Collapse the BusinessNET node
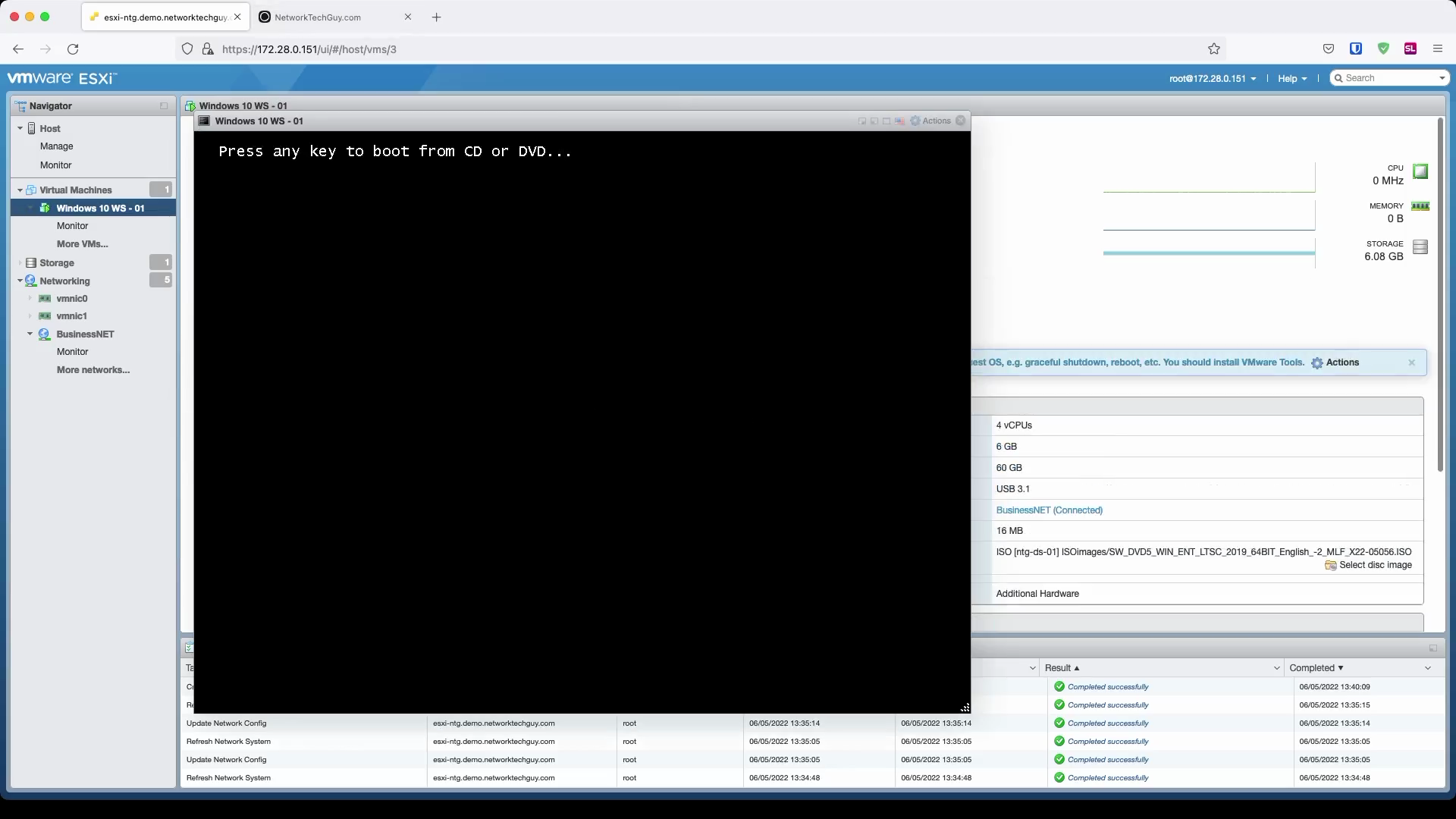The image size is (1456, 819). click(x=30, y=334)
